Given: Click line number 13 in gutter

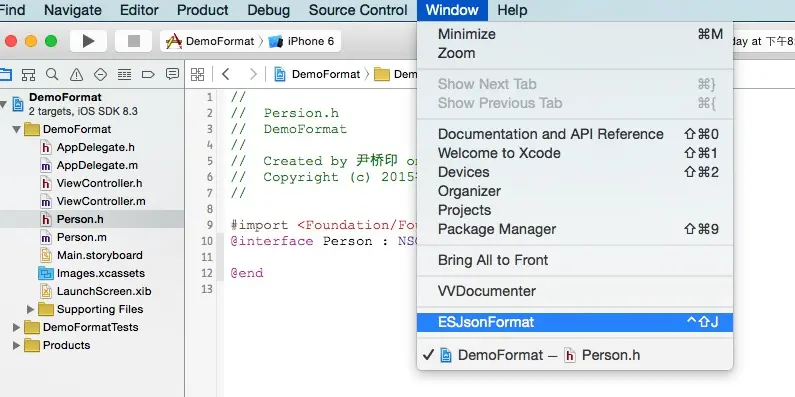Looking at the screenshot, I should pyautogui.click(x=208, y=290).
